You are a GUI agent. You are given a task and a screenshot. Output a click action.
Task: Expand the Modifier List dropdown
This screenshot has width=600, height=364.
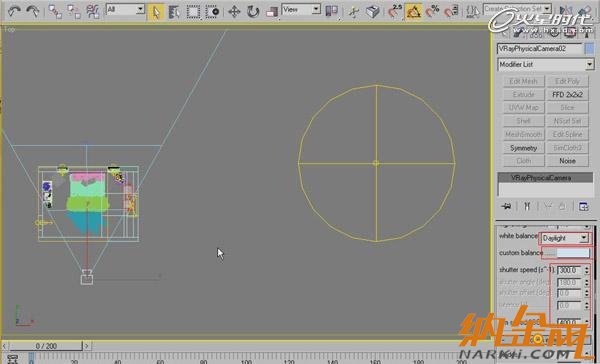[546, 64]
